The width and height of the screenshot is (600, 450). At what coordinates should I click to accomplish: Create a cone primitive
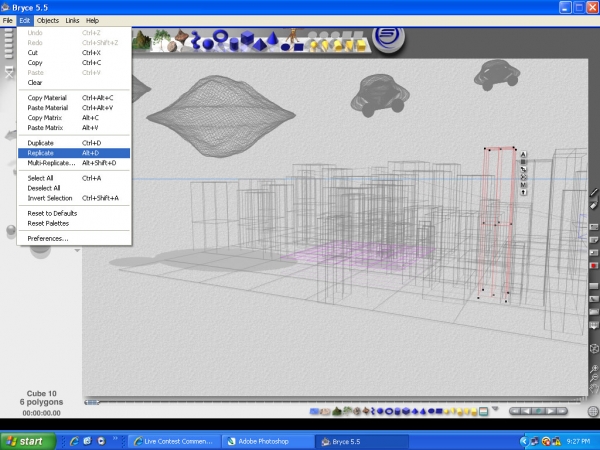click(272, 38)
